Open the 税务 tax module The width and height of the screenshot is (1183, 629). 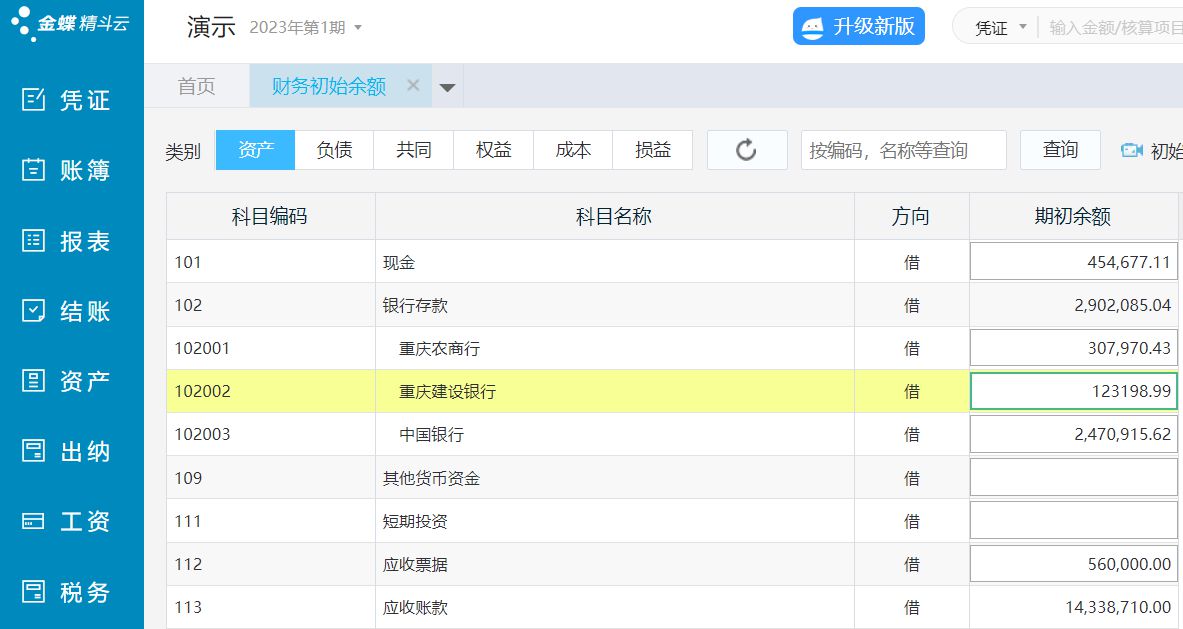coord(66,592)
